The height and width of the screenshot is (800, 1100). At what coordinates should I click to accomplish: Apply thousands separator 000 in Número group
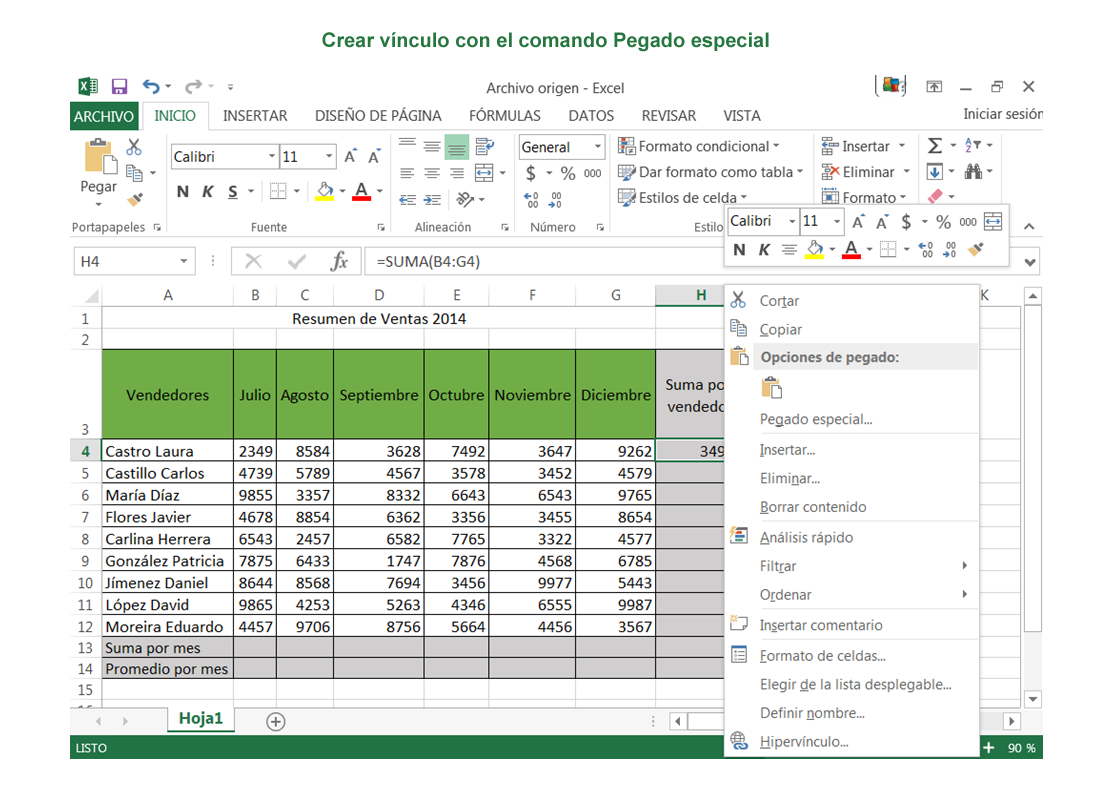tap(593, 173)
